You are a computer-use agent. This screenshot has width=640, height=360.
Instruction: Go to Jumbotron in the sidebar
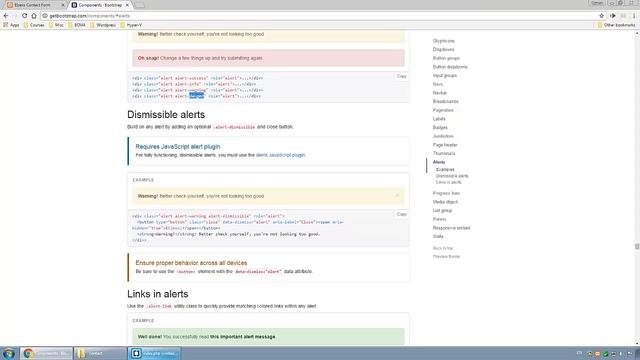click(443, 136)
